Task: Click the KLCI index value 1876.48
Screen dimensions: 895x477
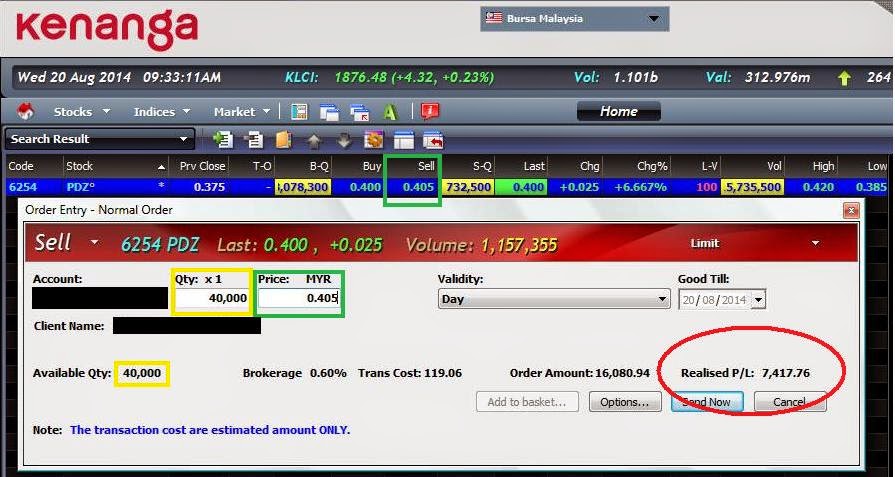Action: coord(361,78)
